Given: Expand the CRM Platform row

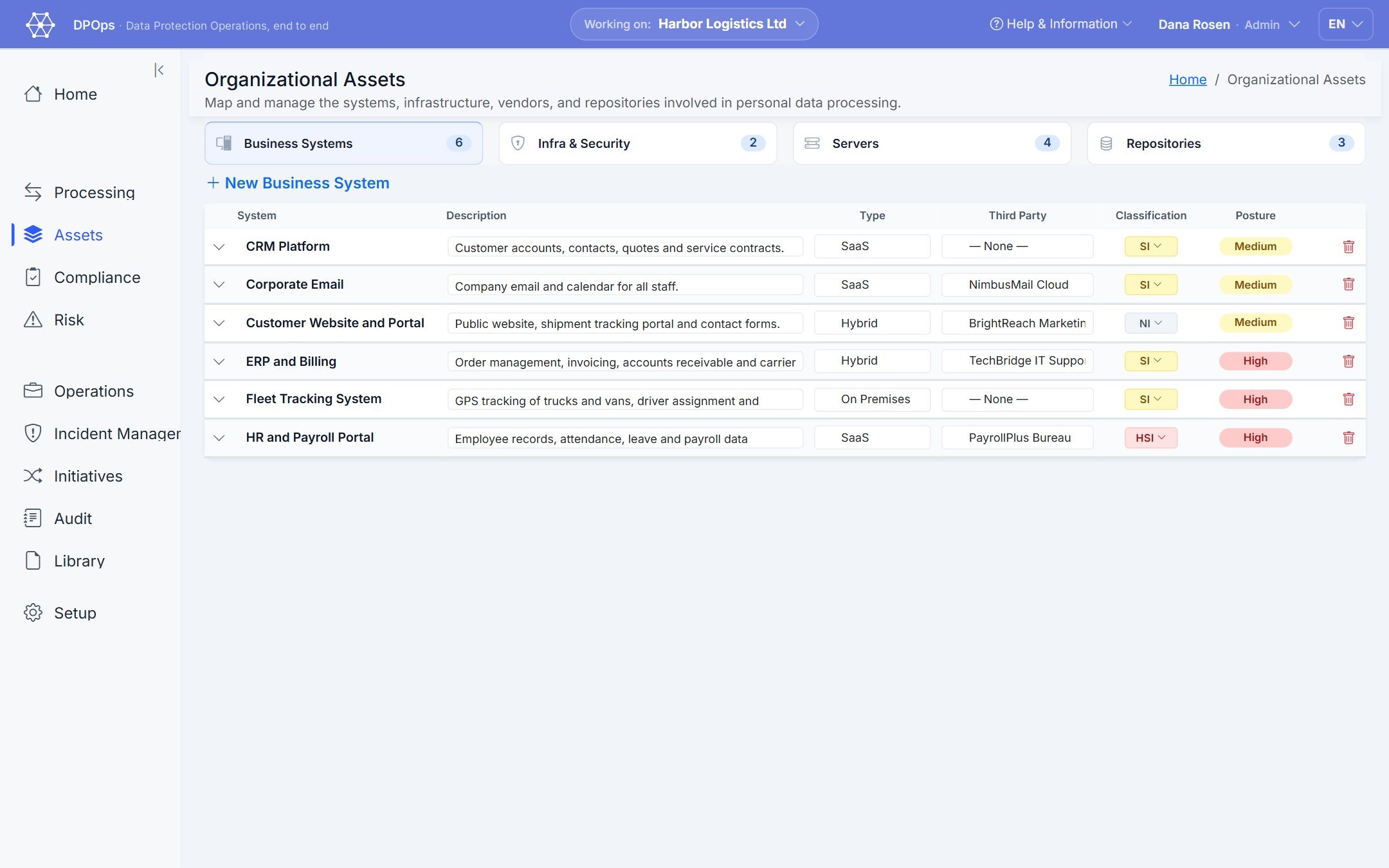Looking at the screenshot, I should coord(219,247).
